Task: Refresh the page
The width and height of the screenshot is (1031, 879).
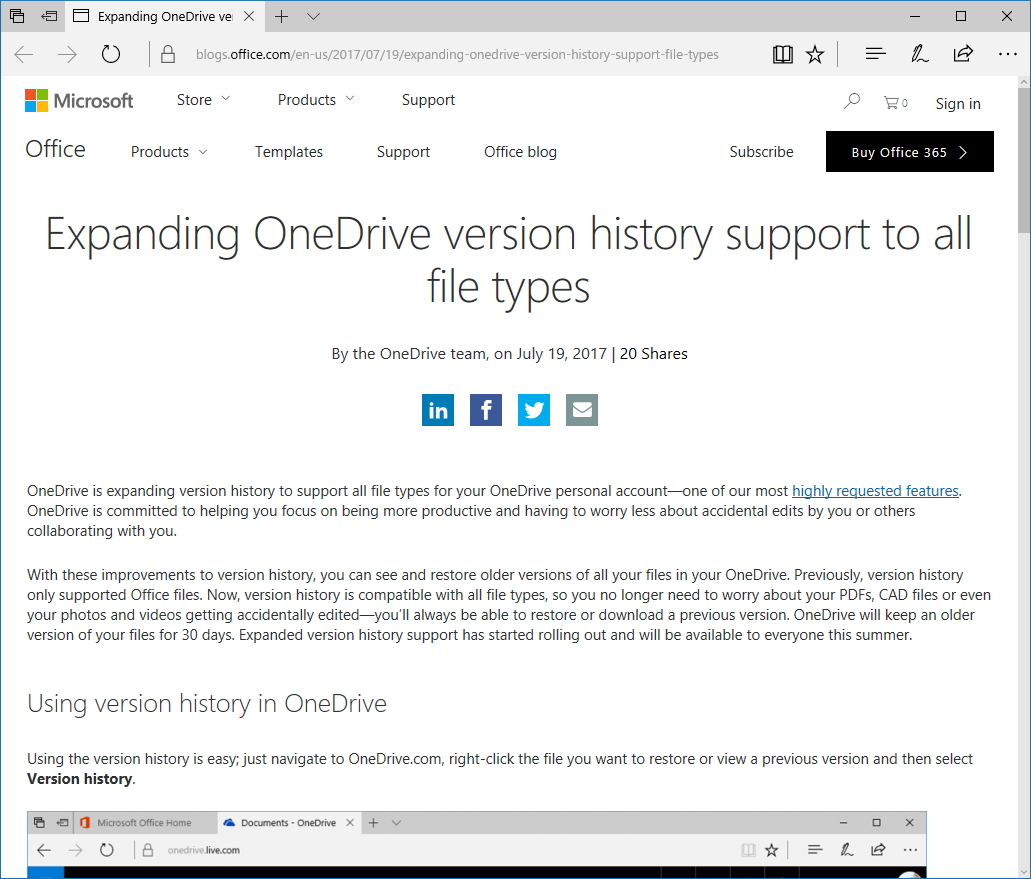Action: click(x=110, y=54)
